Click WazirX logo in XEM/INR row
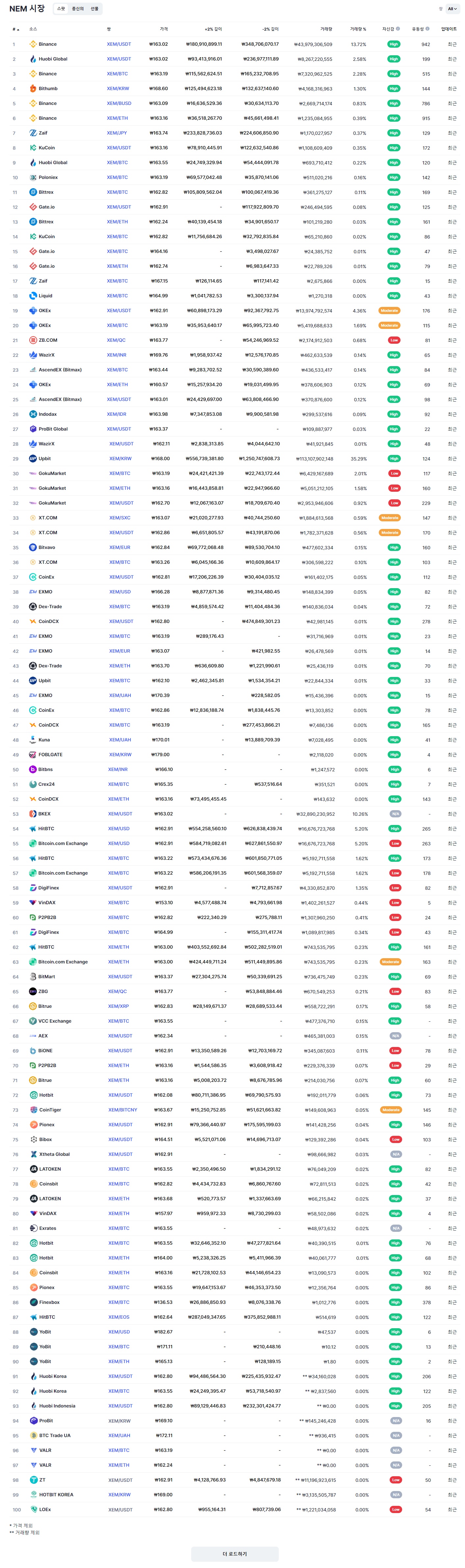Screen dimensions: 465x1568 click(x=33, y=355)
